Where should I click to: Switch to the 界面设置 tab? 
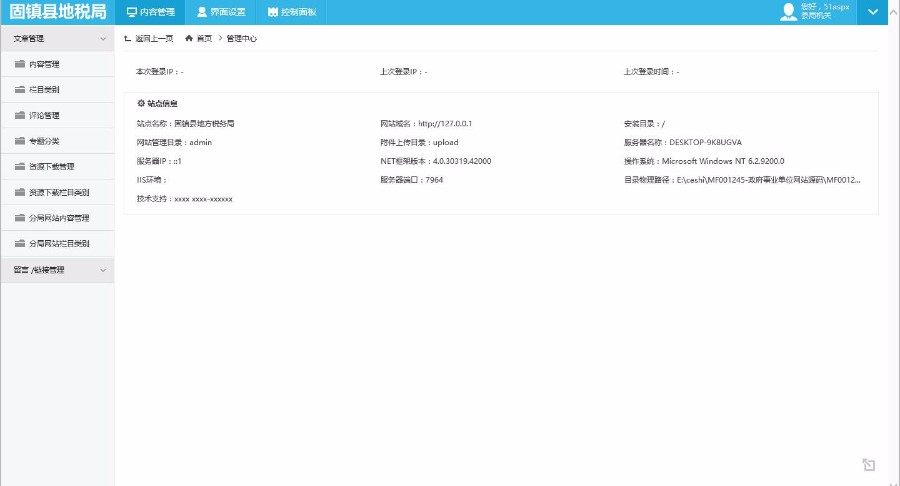point(221,12)
